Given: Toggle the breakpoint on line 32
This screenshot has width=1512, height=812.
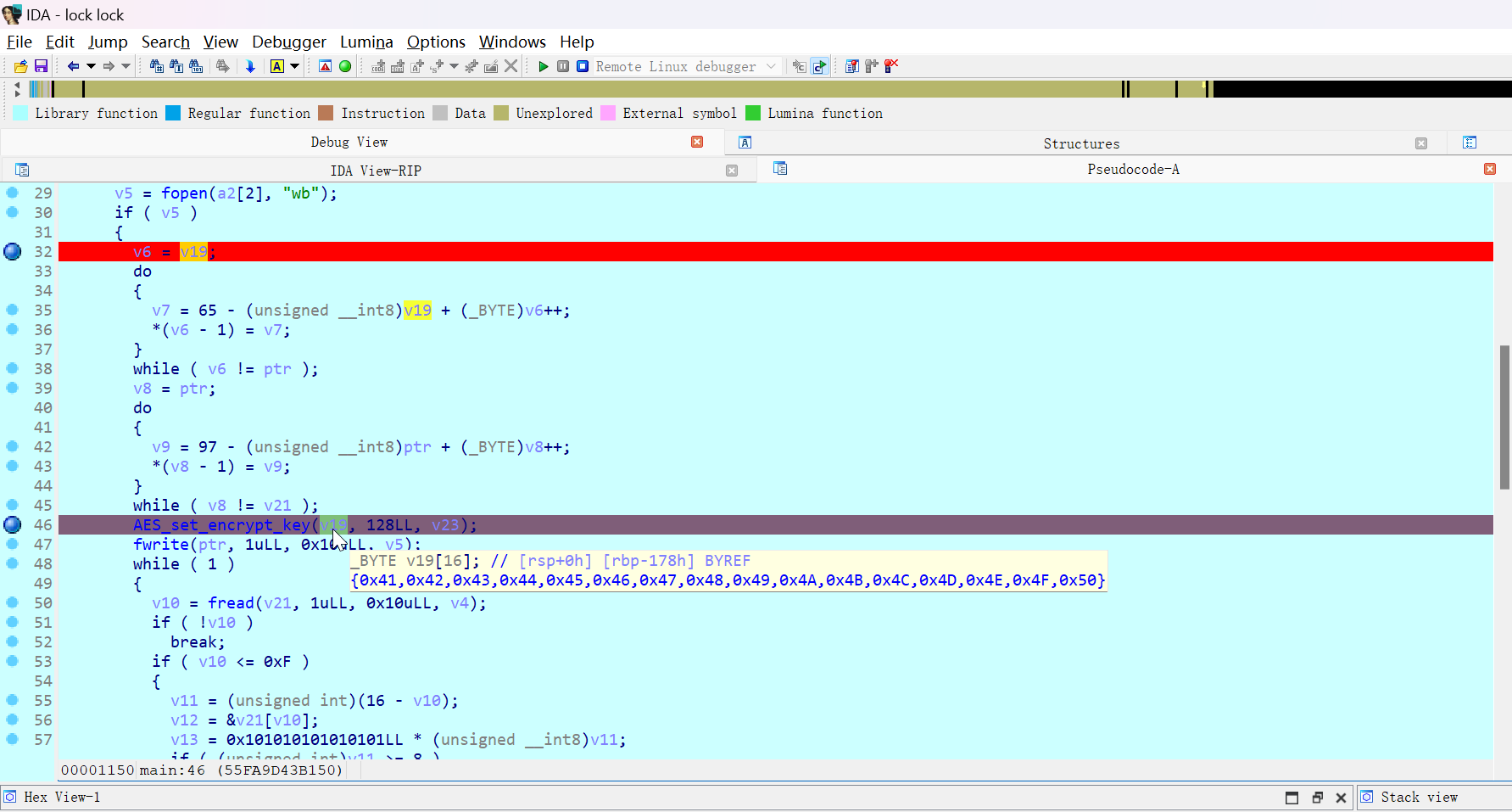Looking at the screenshot, I should pos(13,251).
